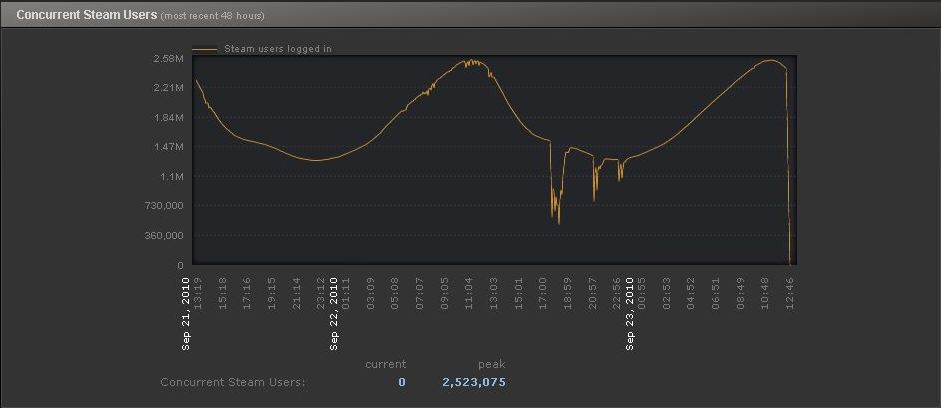
Task: Click the 23:12 time tick label
Action: click(321, 293)
